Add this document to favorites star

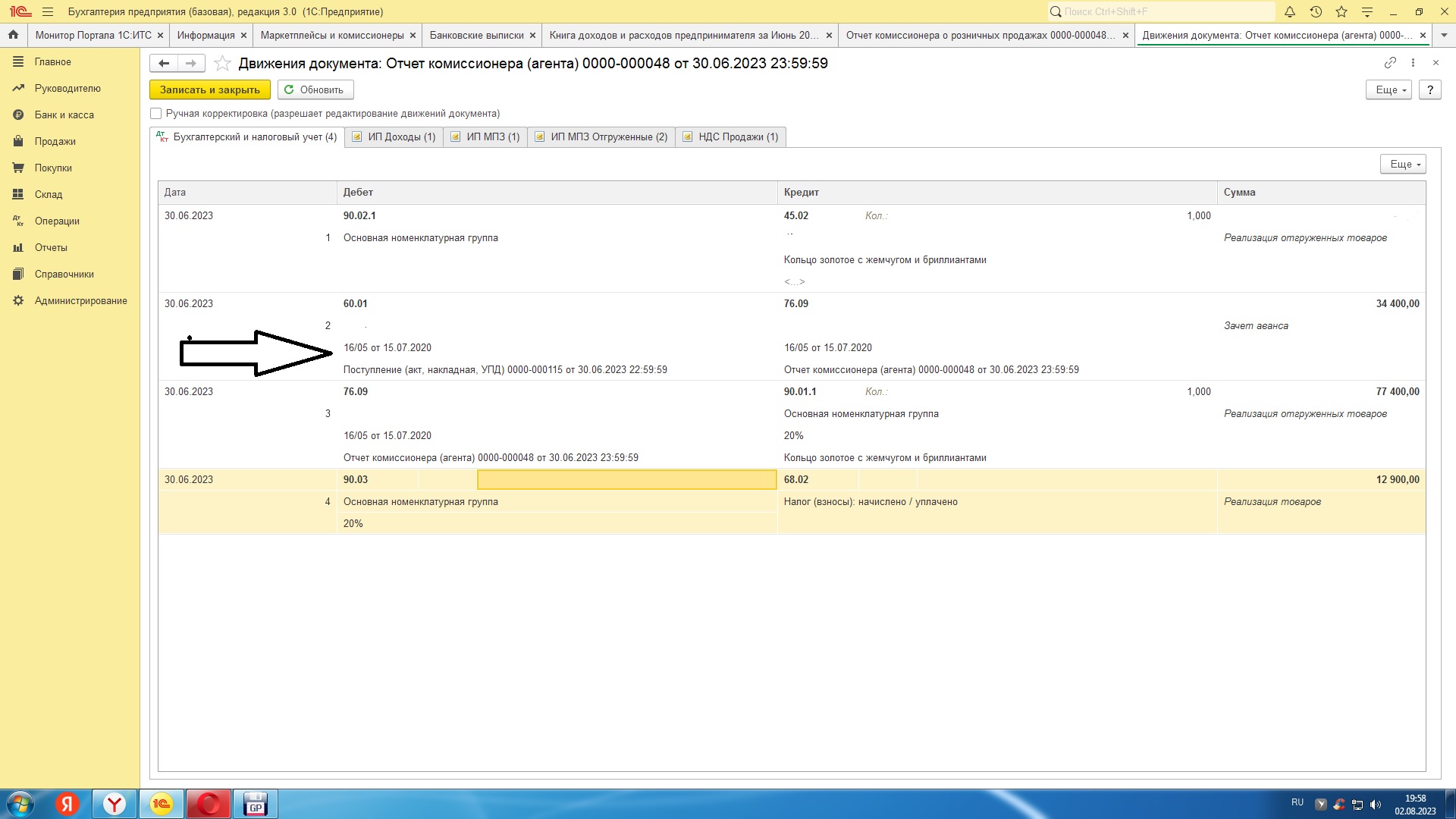(222, 64)
